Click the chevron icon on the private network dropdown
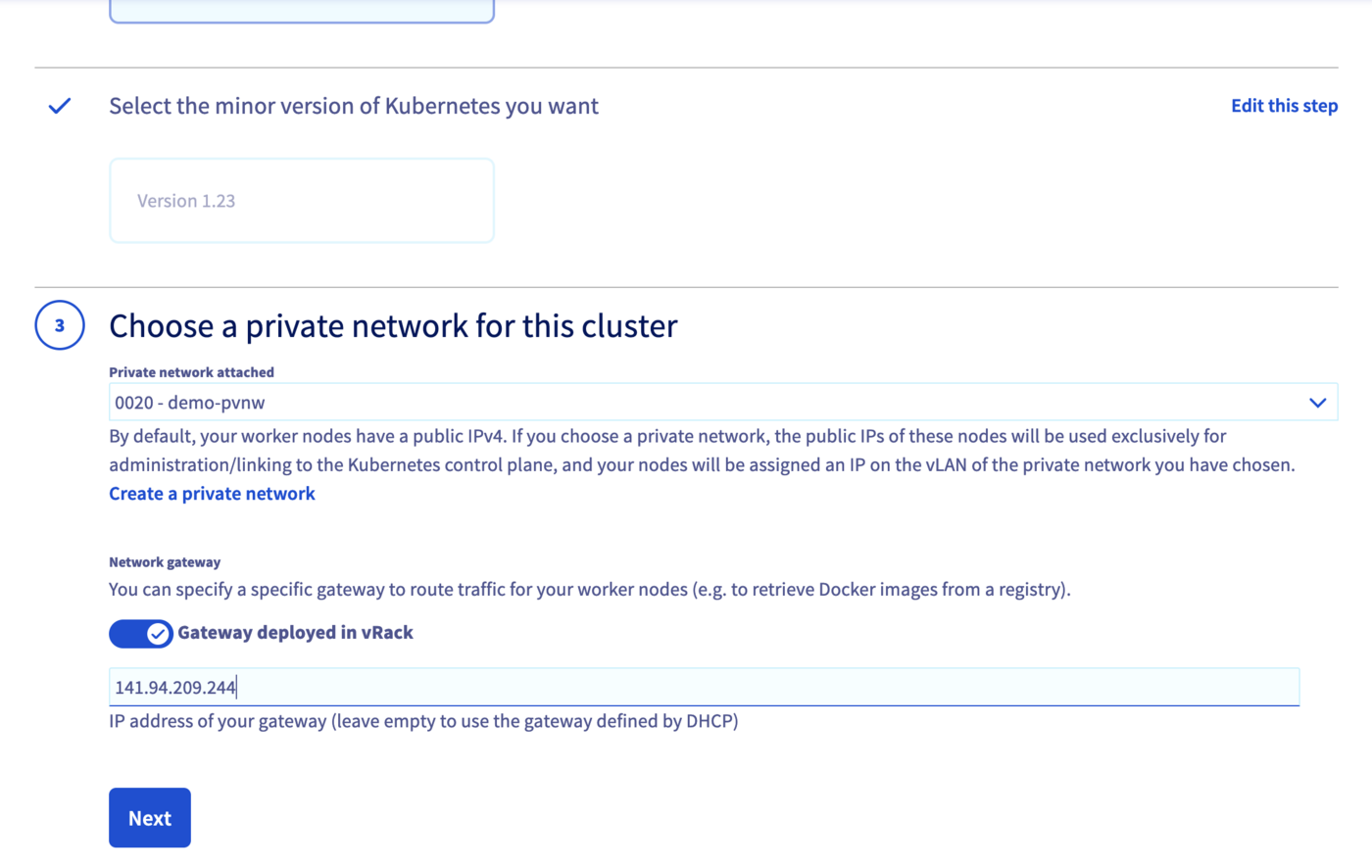This screenshot has width=1372, height=868. tap(1316, 402)
